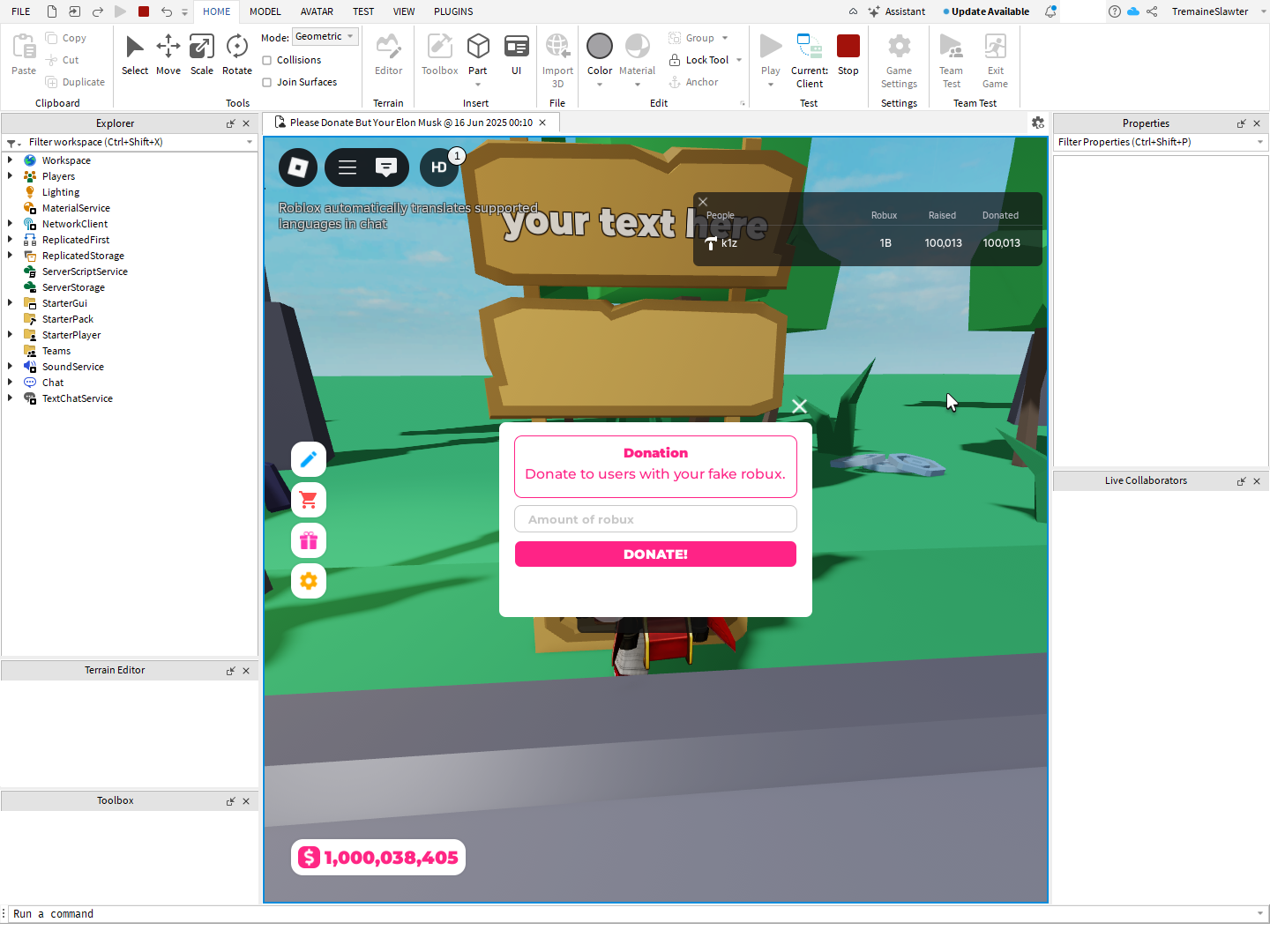Viewport: 1270px width, 952px height.
Task: Open the Filter Properties dropdown arrow
Action: 1260,142
